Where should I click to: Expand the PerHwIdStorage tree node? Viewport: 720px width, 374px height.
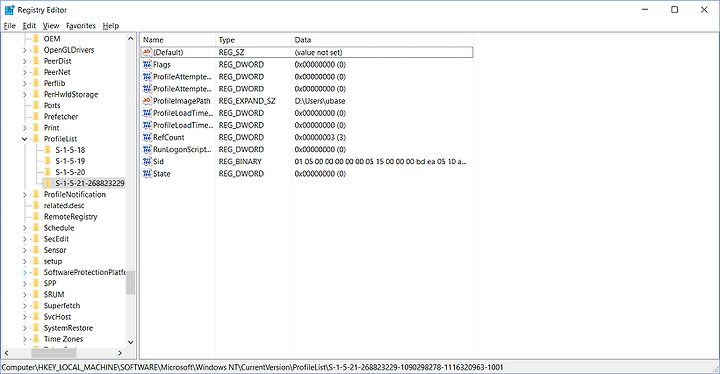[25, 95]
